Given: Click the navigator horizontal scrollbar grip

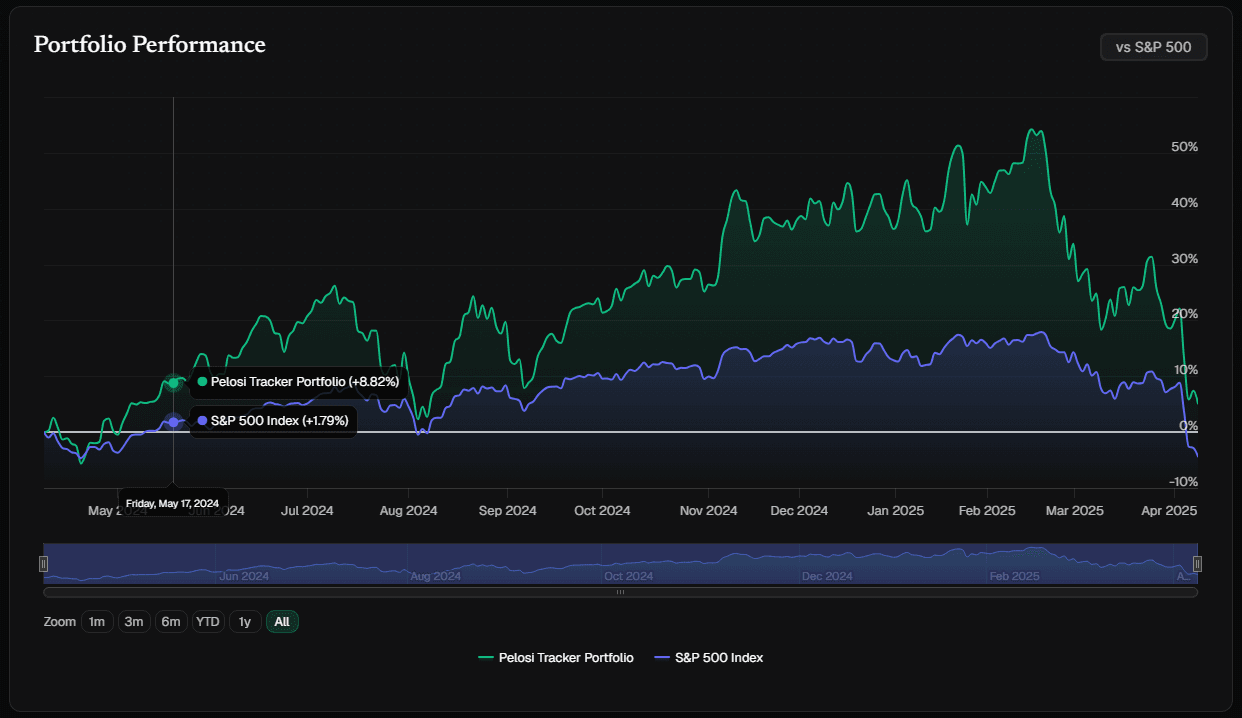Looking at the screenshot, I should (x=620, y=592).
